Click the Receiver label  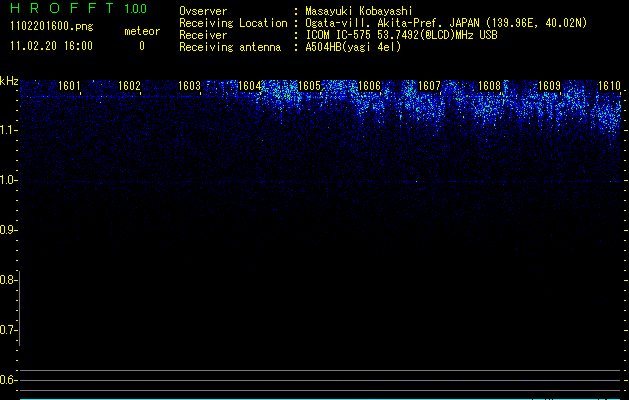(203, 35)
